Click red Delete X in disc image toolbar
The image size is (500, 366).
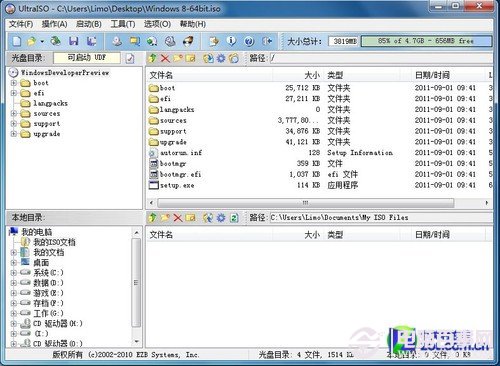[165, 59]
